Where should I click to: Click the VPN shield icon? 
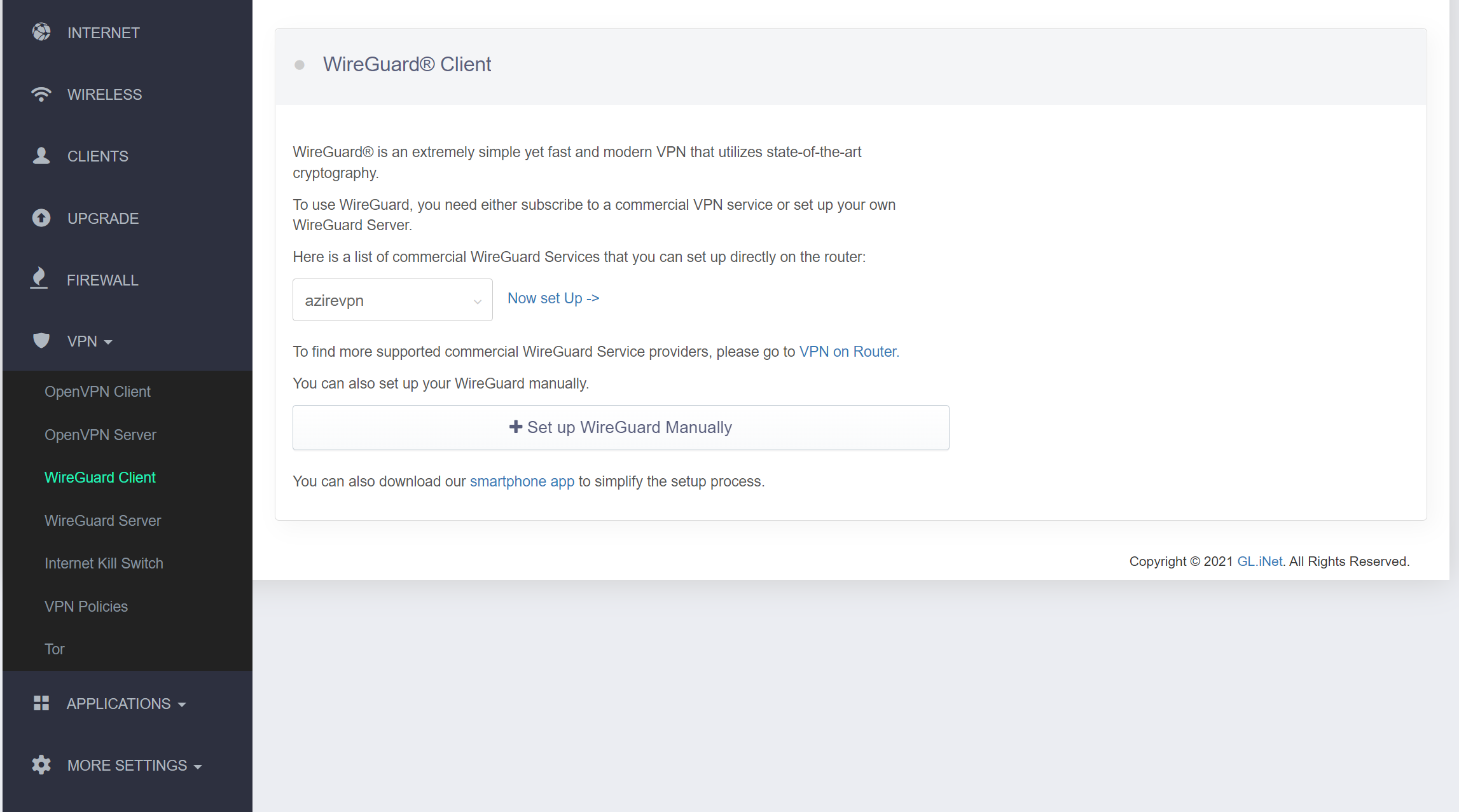point(41,341)
